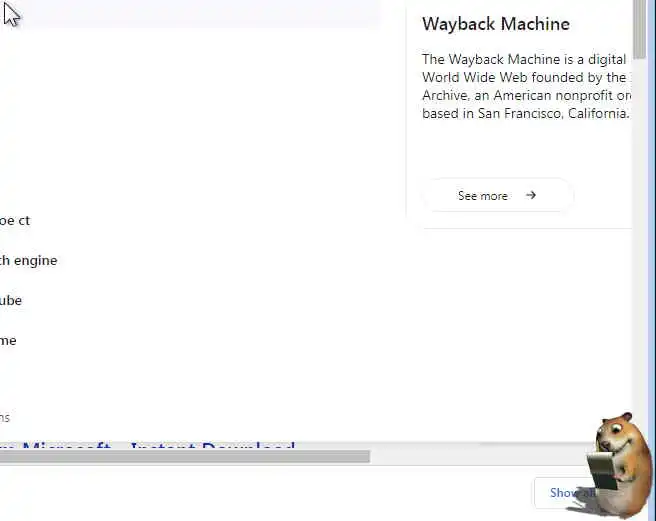The height and width of the screenshot is (521, 656).
Task: Select the related search ending 'oe ct'
Action: pyautogui.click(x=15, y=221)
